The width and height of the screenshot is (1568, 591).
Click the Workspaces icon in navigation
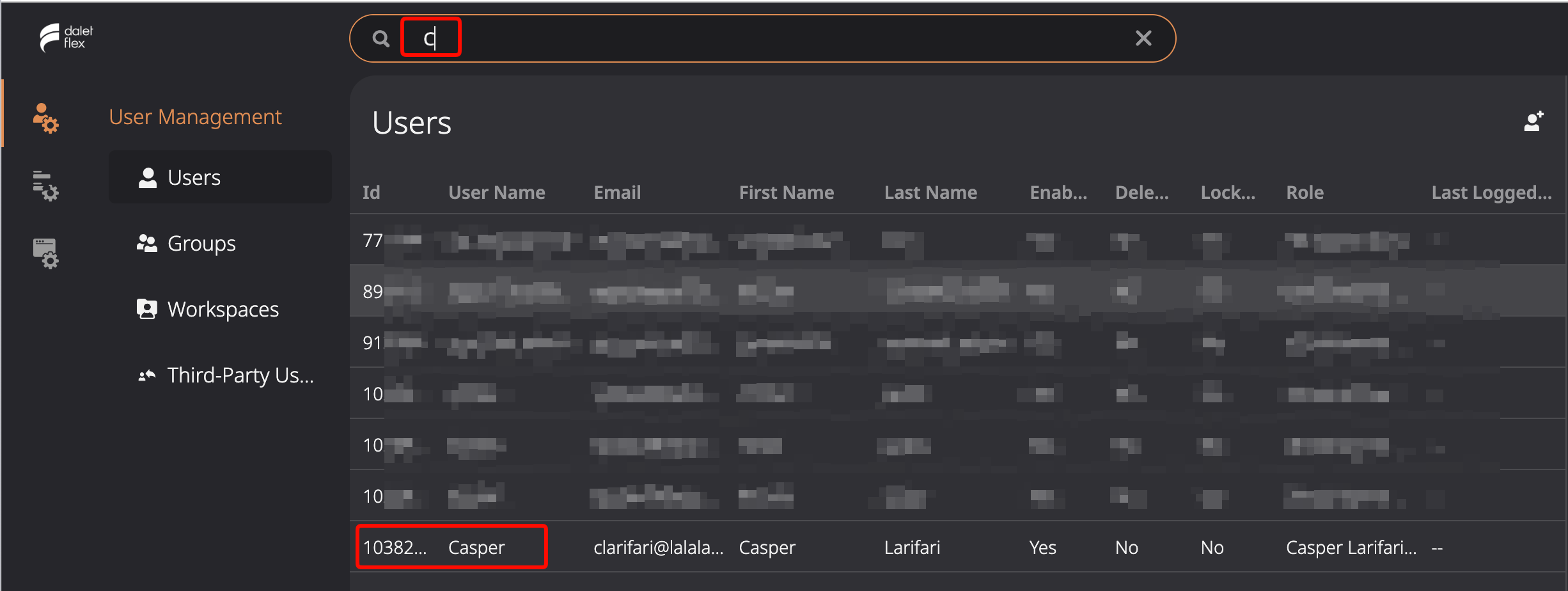[x=147, y=309]
